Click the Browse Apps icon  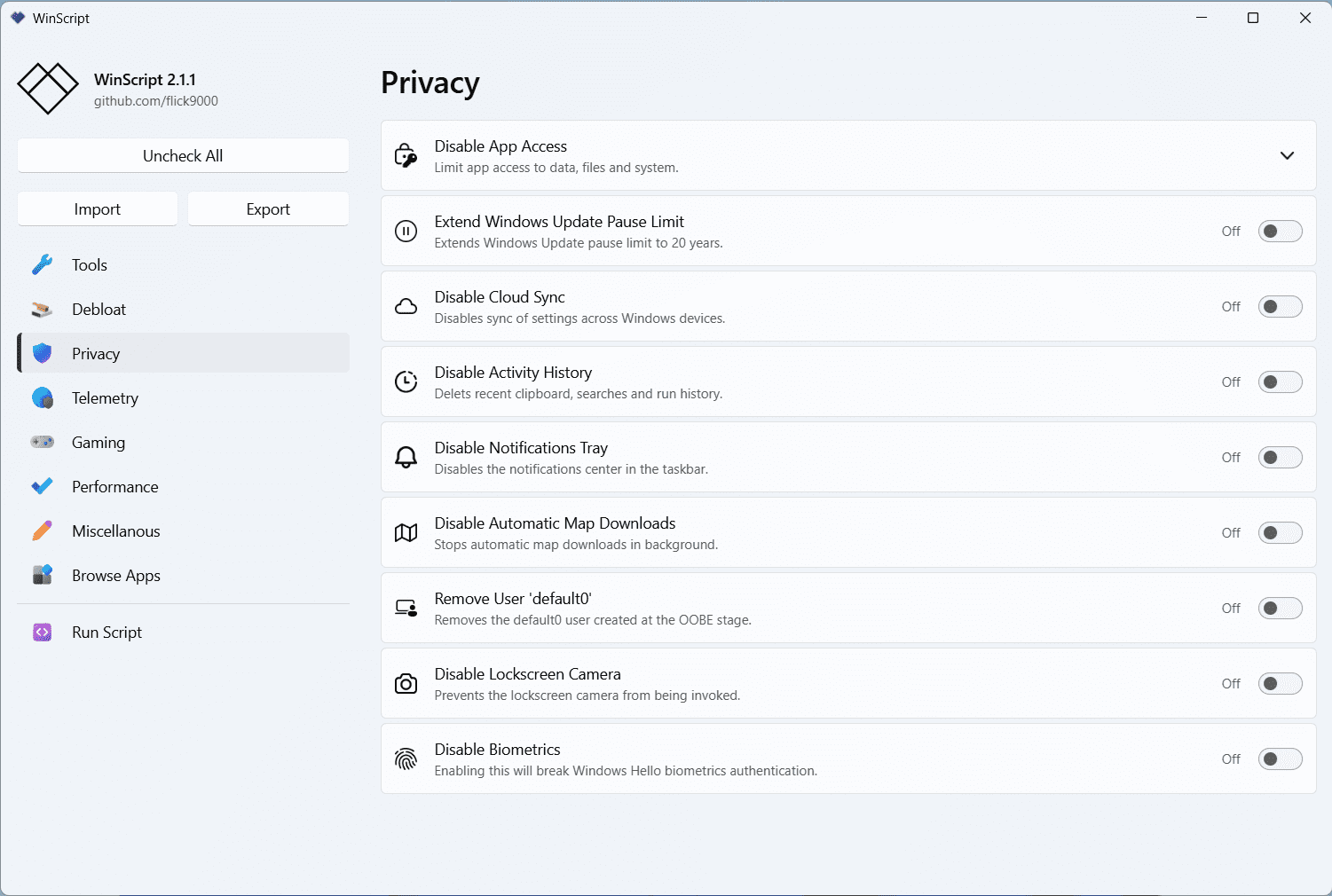coord(42,575)
